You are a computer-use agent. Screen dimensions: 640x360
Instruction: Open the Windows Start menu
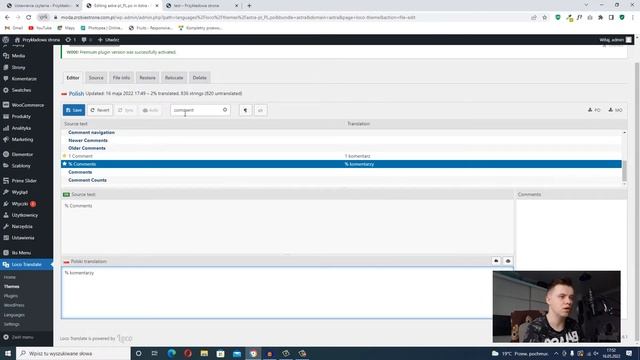pos(8,353)
